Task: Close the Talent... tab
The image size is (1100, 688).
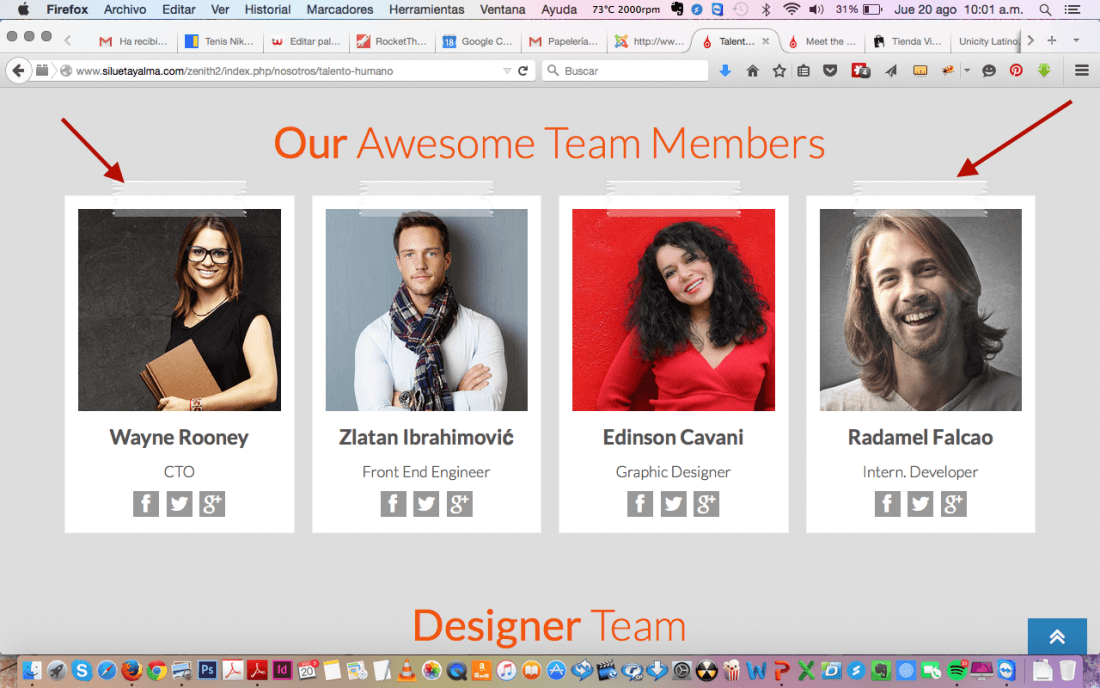Action: 765,41
